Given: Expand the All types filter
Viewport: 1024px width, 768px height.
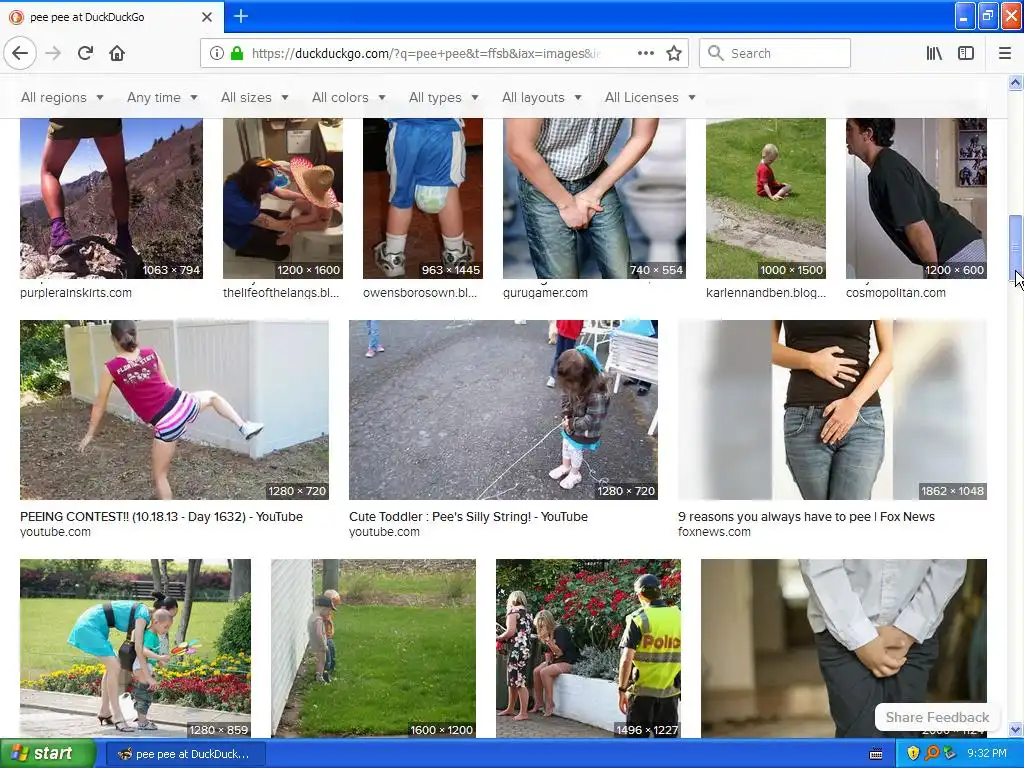Looking at the screenshot, I should click(443, 97).
